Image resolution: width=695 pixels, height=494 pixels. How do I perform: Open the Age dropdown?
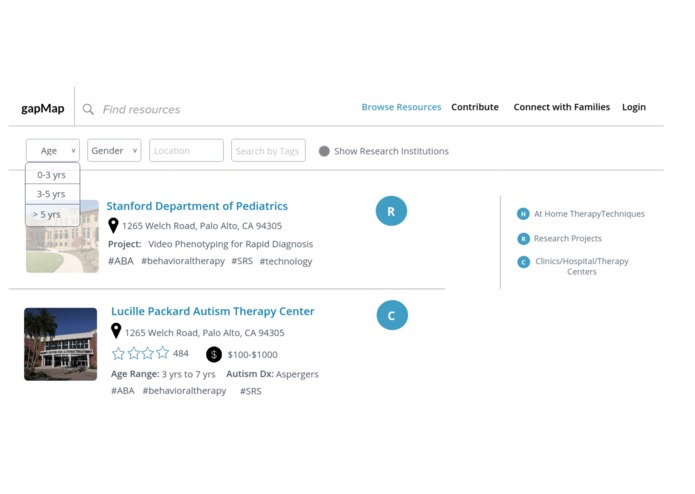53,151
